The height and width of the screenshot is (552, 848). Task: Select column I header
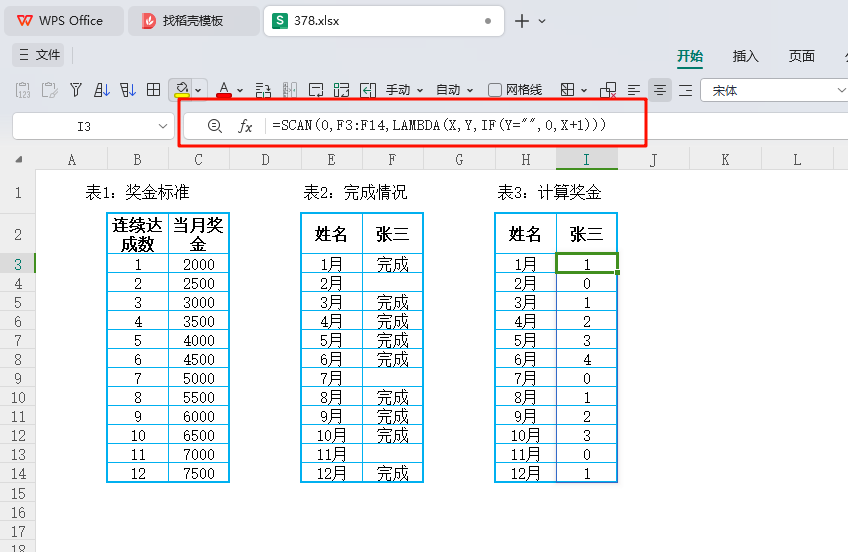point(586,159)
